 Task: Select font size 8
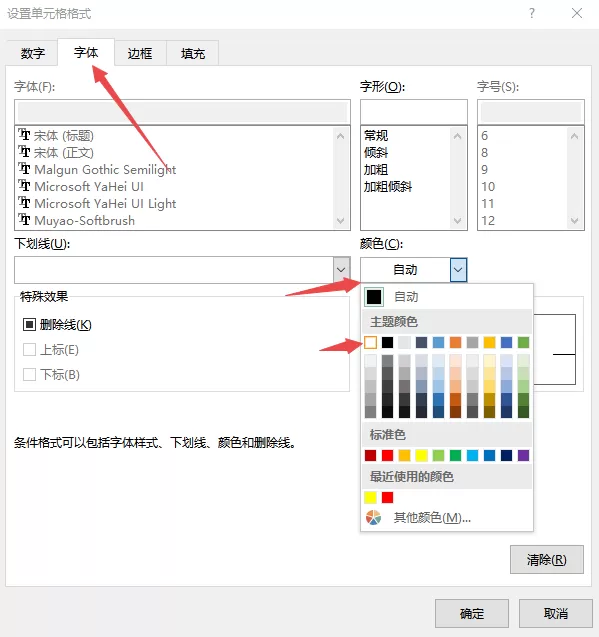click(484, 152)
